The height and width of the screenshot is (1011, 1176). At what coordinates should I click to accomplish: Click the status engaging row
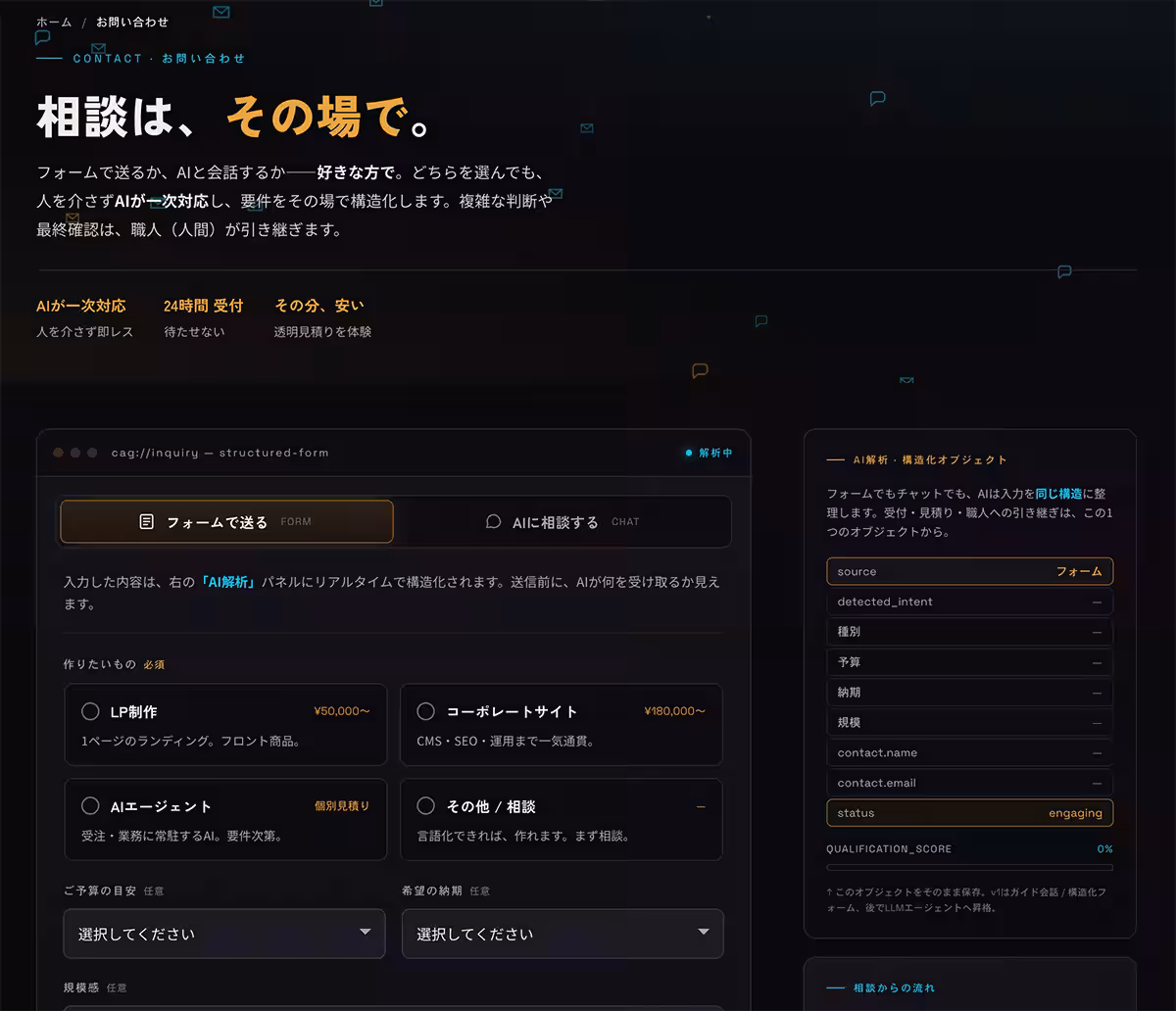pos(969,813)
